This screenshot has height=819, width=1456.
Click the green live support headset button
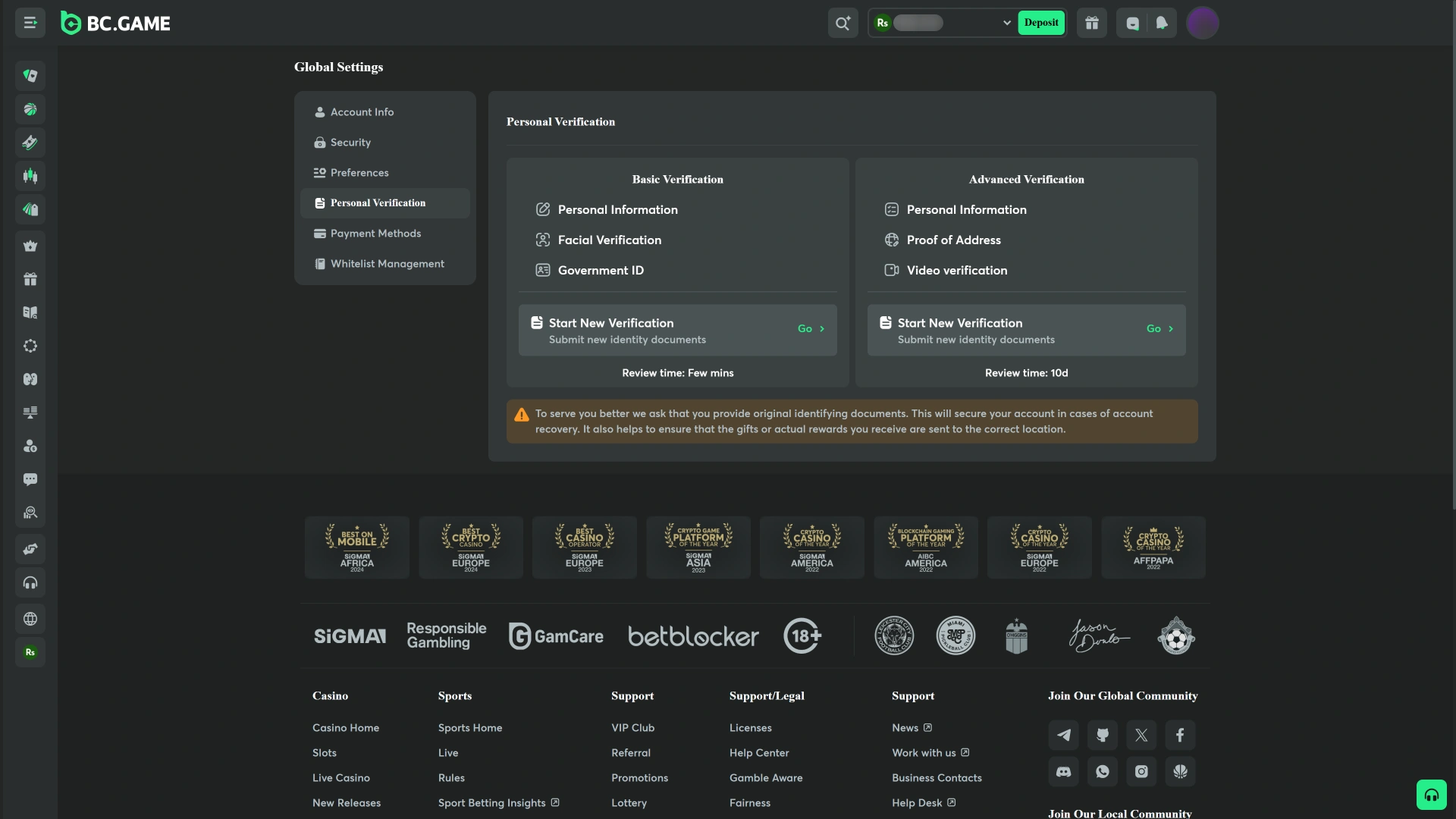tap(1431, 795)
